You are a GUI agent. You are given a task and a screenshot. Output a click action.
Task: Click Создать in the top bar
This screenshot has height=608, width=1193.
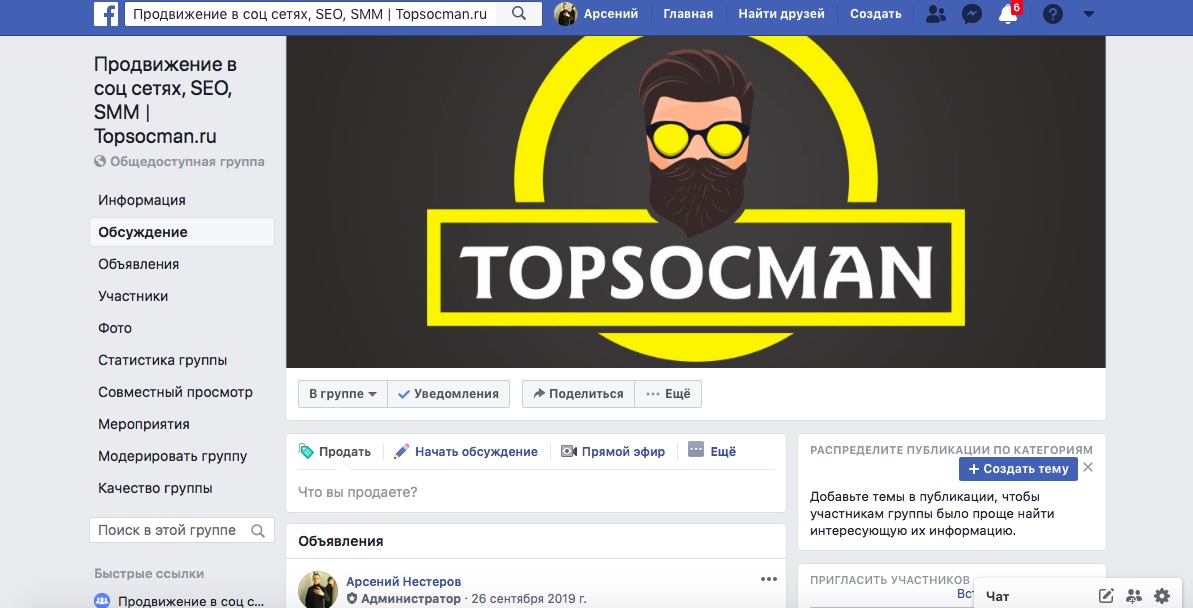tap(876, 14)
